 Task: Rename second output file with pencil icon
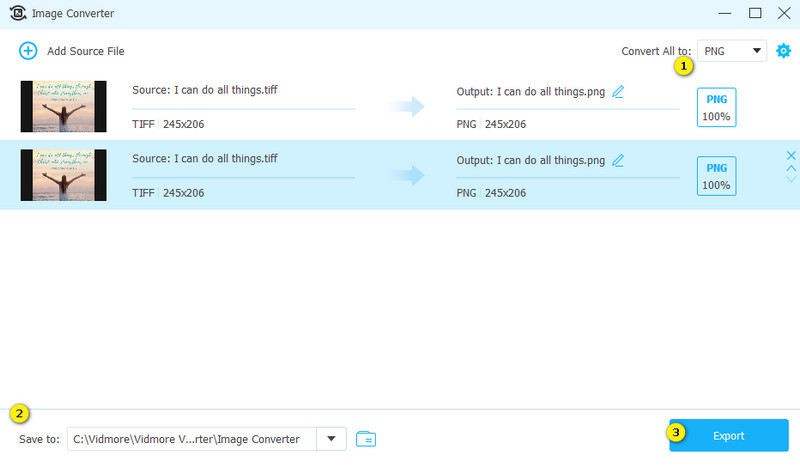(618, 160)
